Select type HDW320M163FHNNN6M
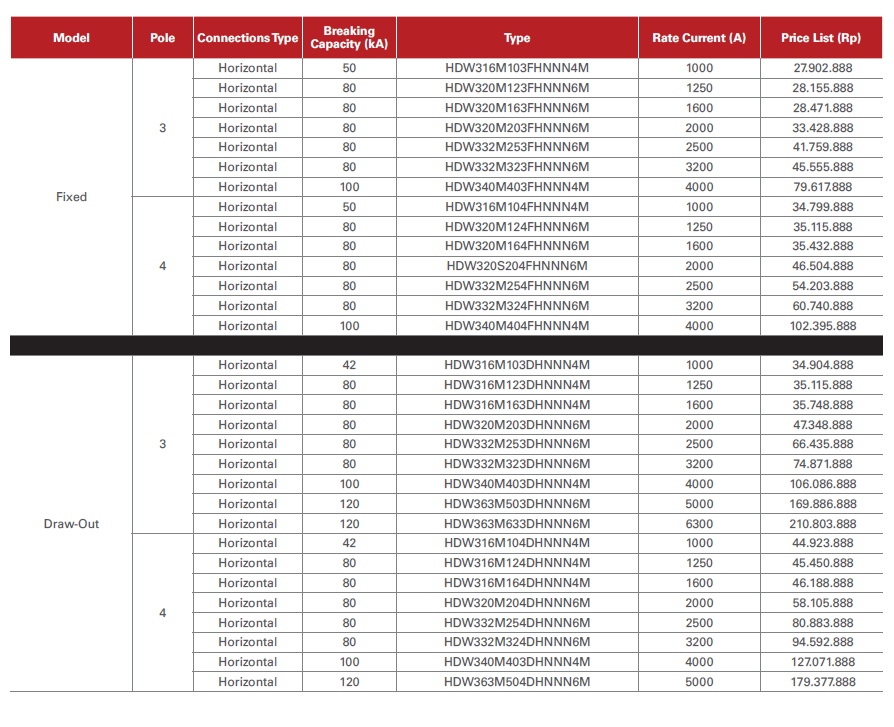 pyautogui.click(x=517, y=108)
